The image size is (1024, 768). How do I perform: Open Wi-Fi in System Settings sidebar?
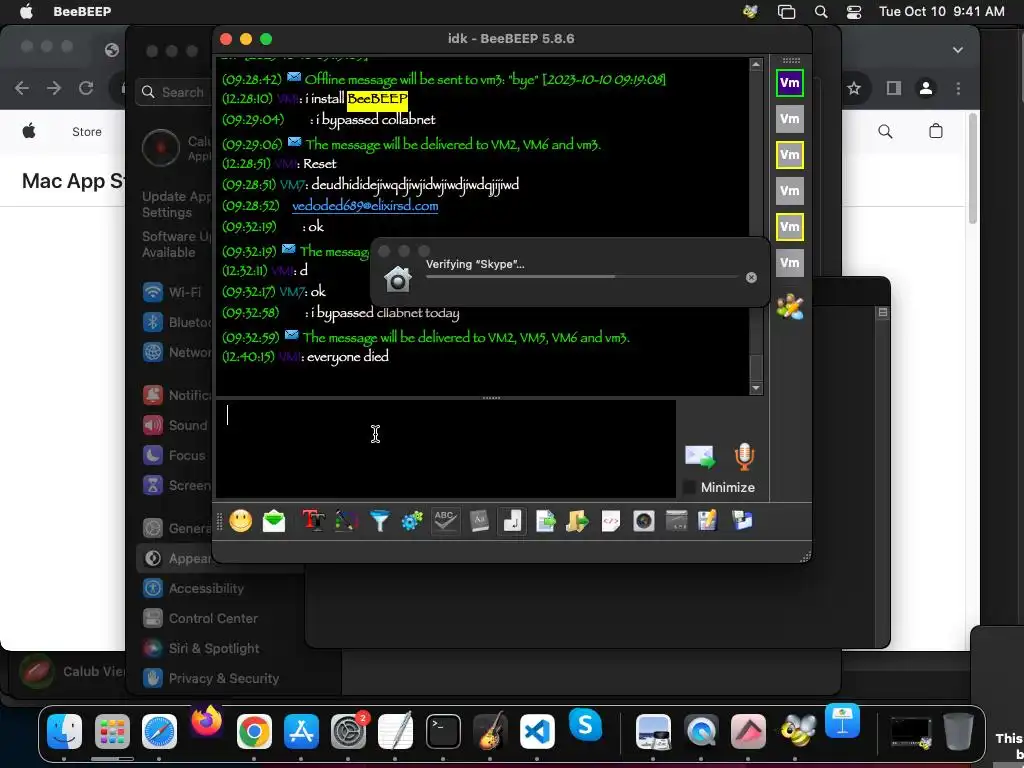click(x=173, y=292)
